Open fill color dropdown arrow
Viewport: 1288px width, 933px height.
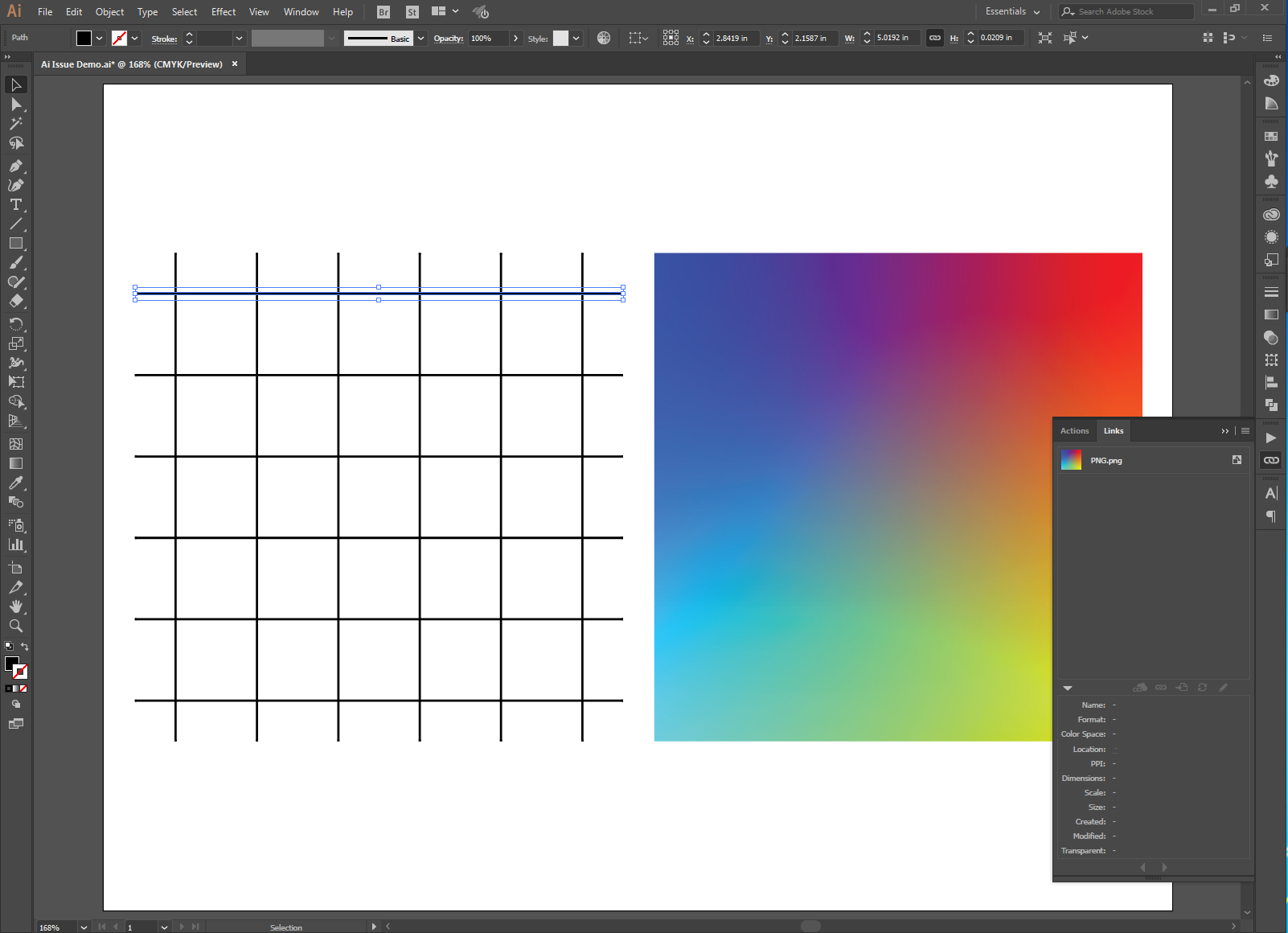click(x=100, y=38)
